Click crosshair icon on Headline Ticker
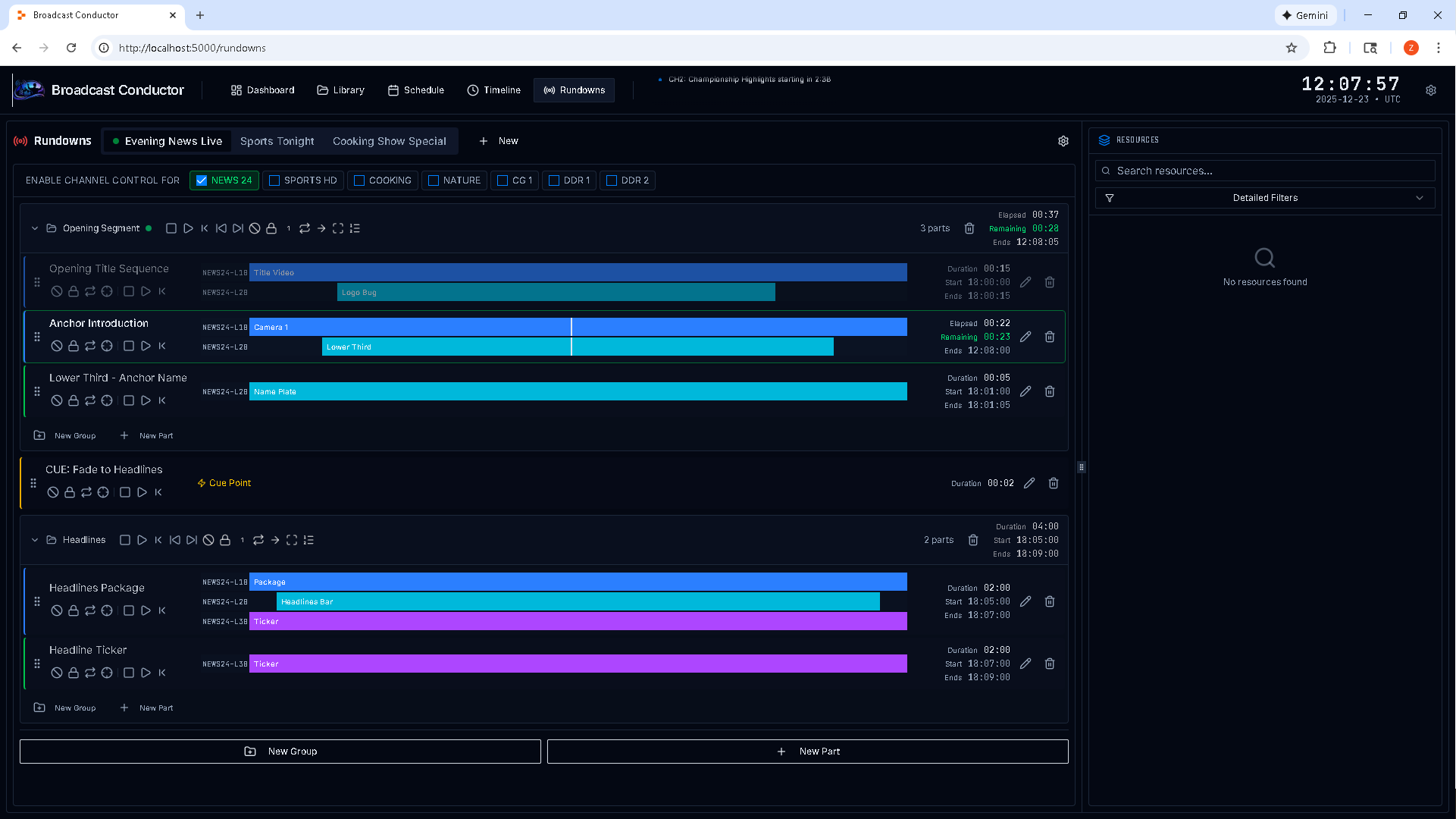 107,673
